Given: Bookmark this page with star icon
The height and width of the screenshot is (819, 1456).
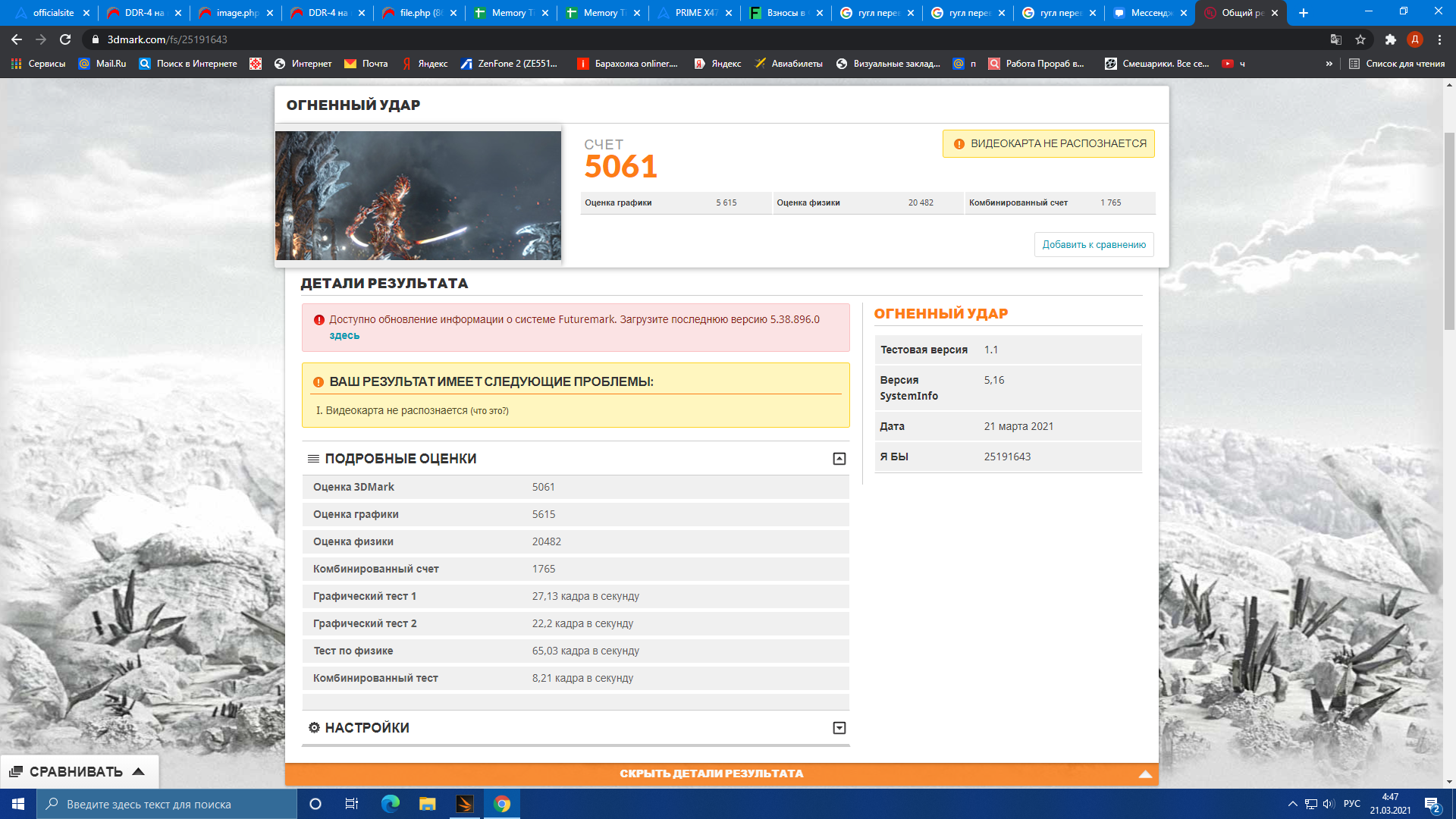Looking at the screenshot, I should (x=1360, y=39).
